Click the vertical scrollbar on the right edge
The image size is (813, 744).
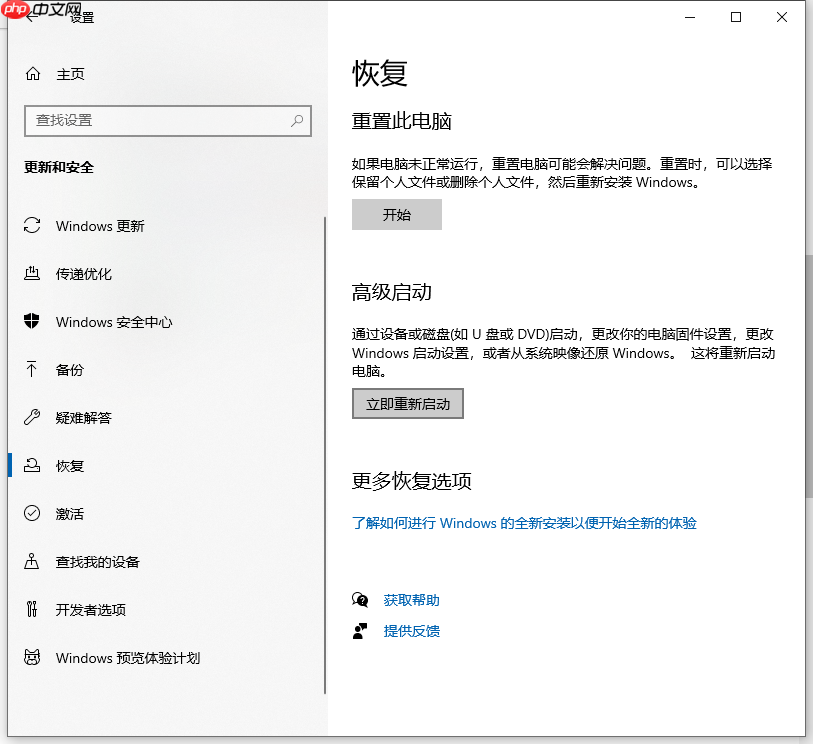[809, 376]
